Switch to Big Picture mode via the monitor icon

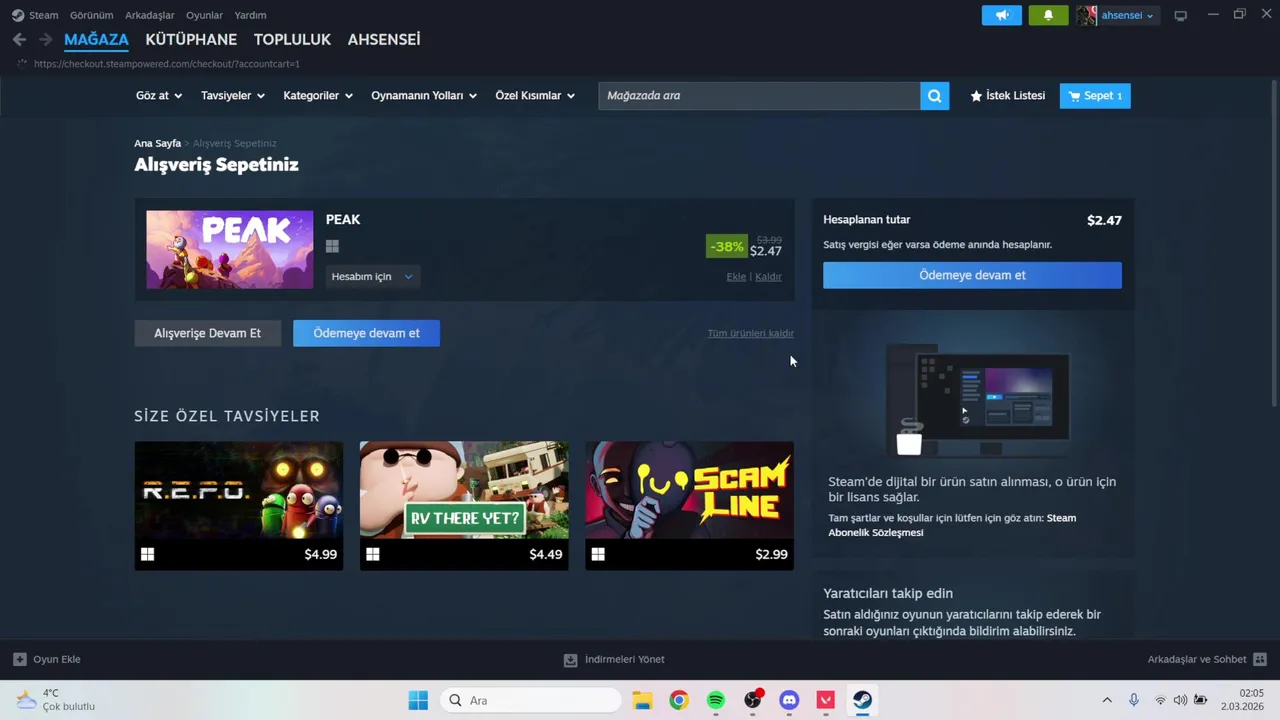pyautogui.click(x=1180, y=15)
